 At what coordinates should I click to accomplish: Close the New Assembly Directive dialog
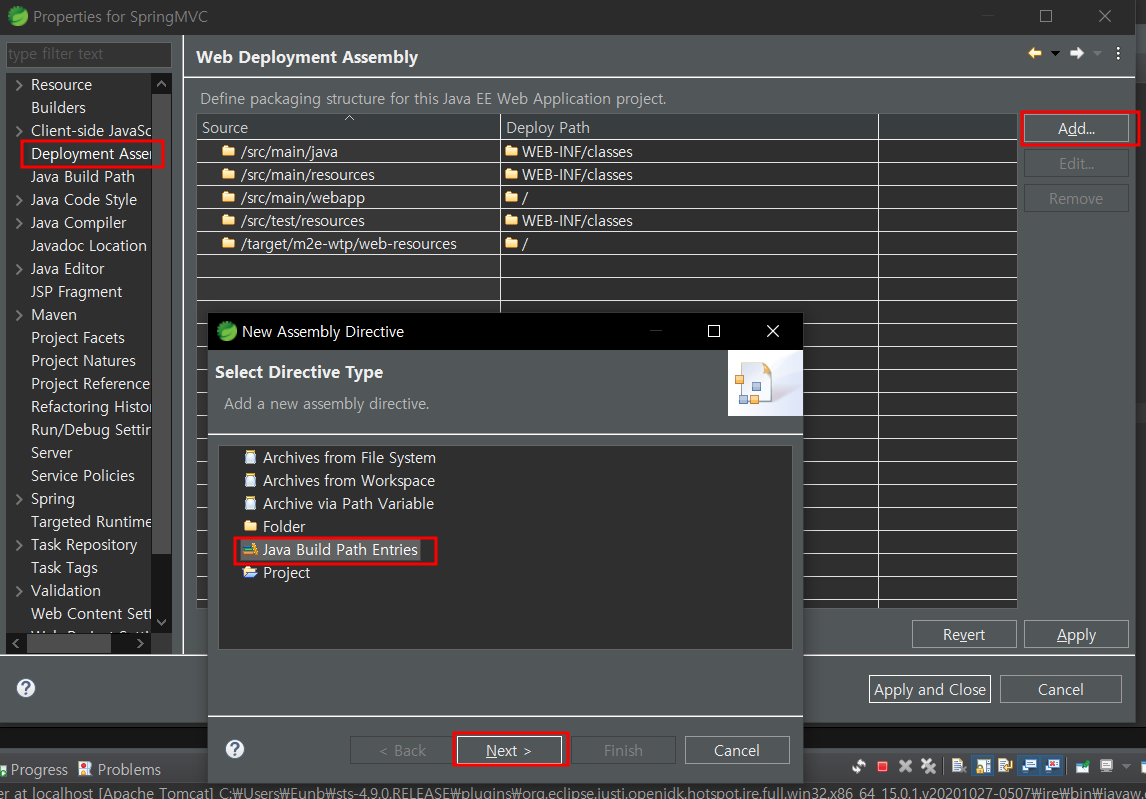pyautogui.click(x=773, y=331)
